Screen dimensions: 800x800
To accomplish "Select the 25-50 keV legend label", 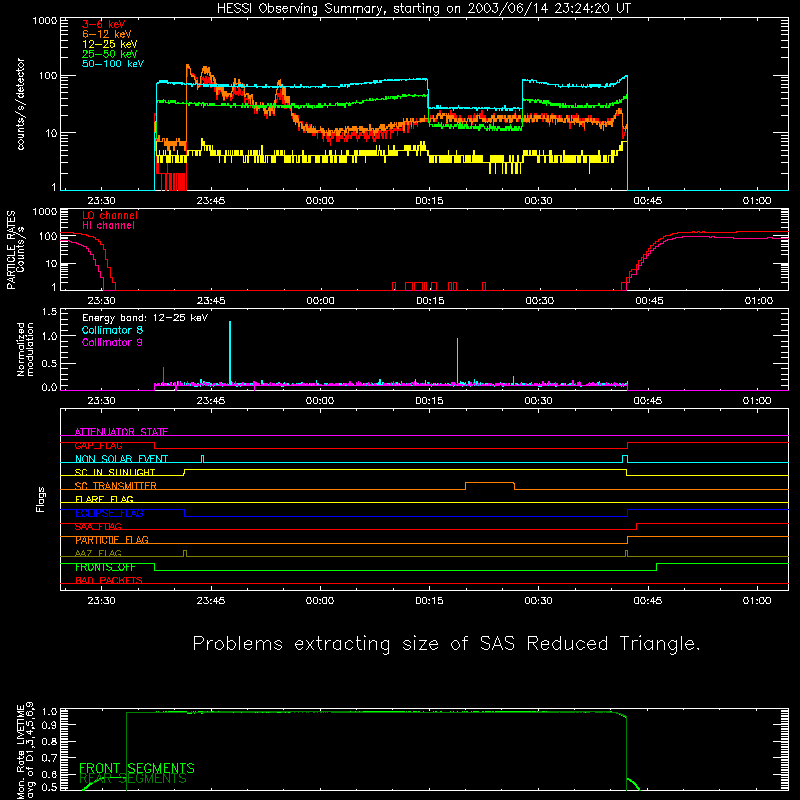I will pos(110,54).
